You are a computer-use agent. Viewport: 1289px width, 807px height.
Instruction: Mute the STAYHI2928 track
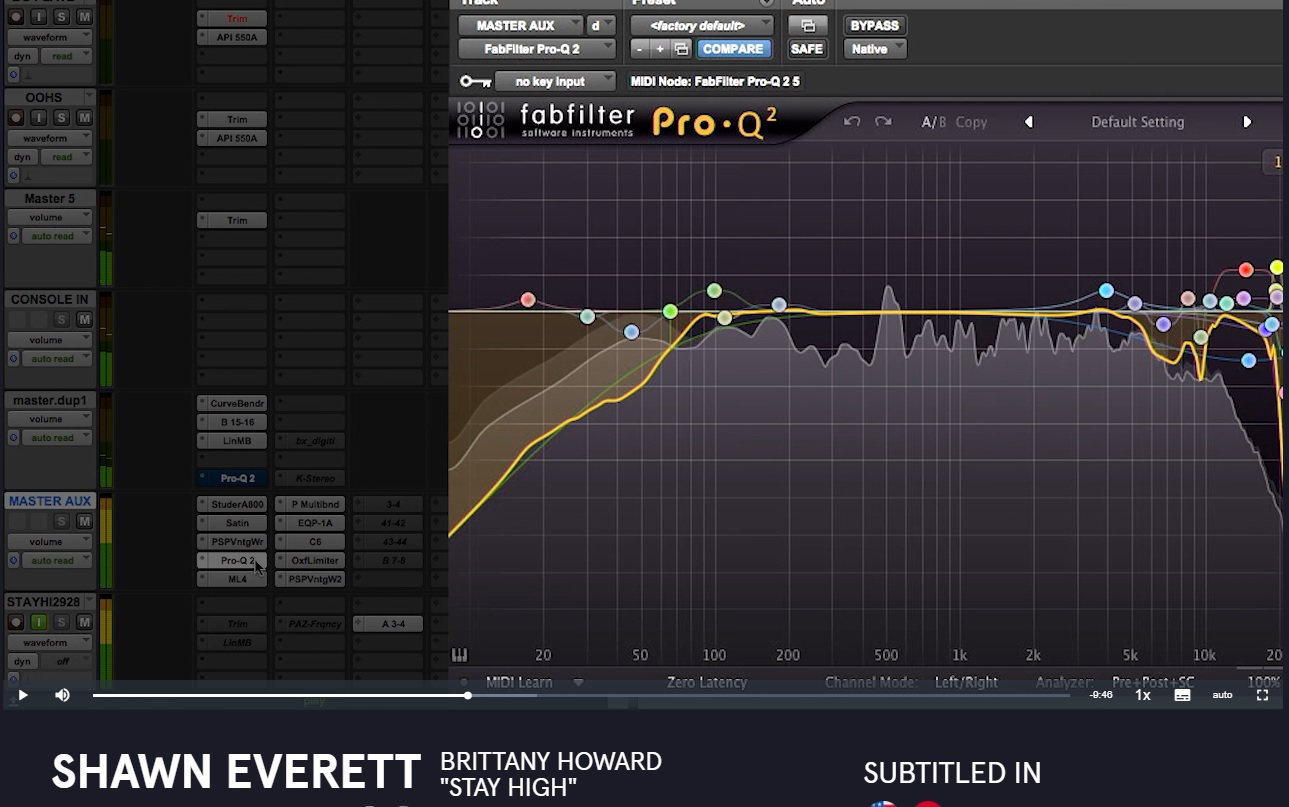(84, 622)
